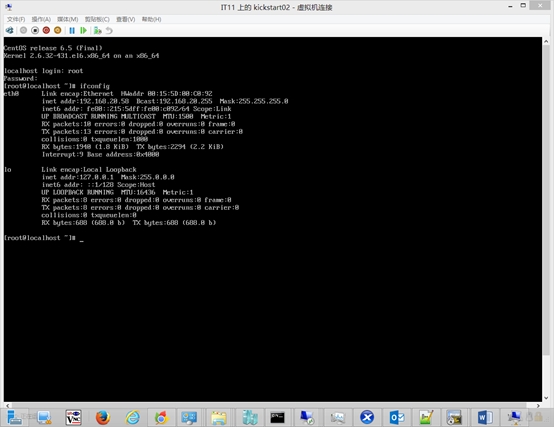Open Remote Desktop Connection taskbar icon
Image resolution: width=554 pixels, height=427 pixels.
(x=307, y=418)
